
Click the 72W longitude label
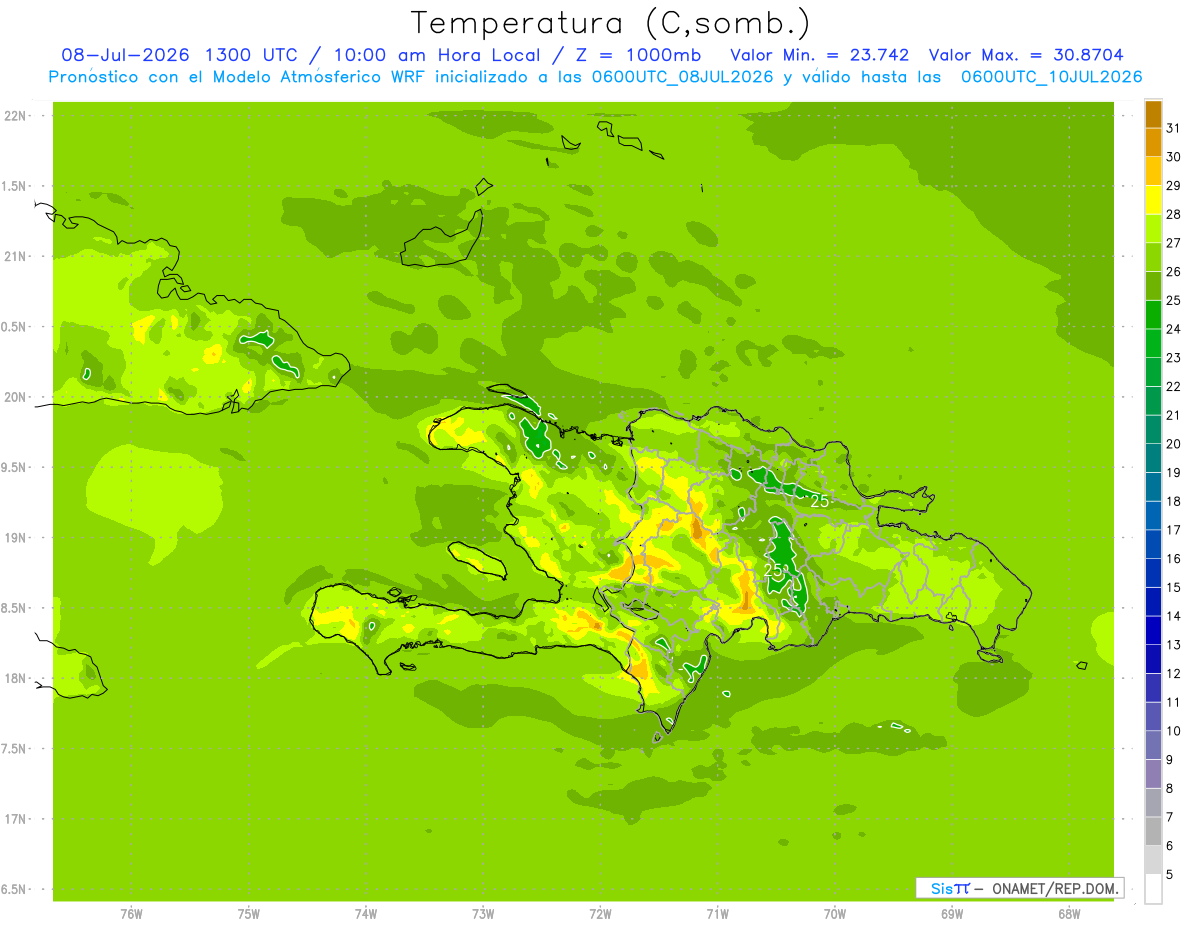600,913
